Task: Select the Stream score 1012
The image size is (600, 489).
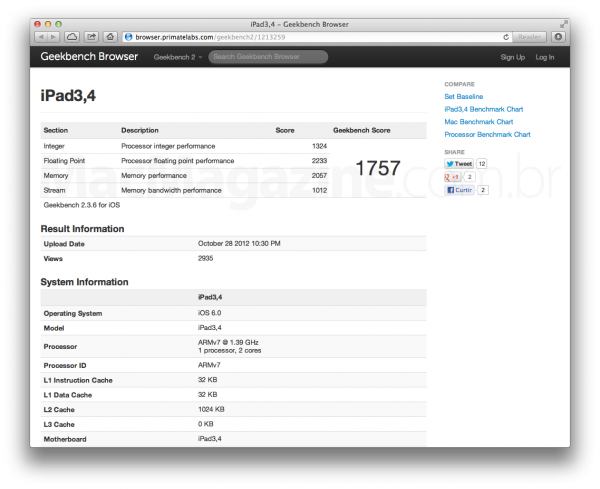Action: point(319,190)
